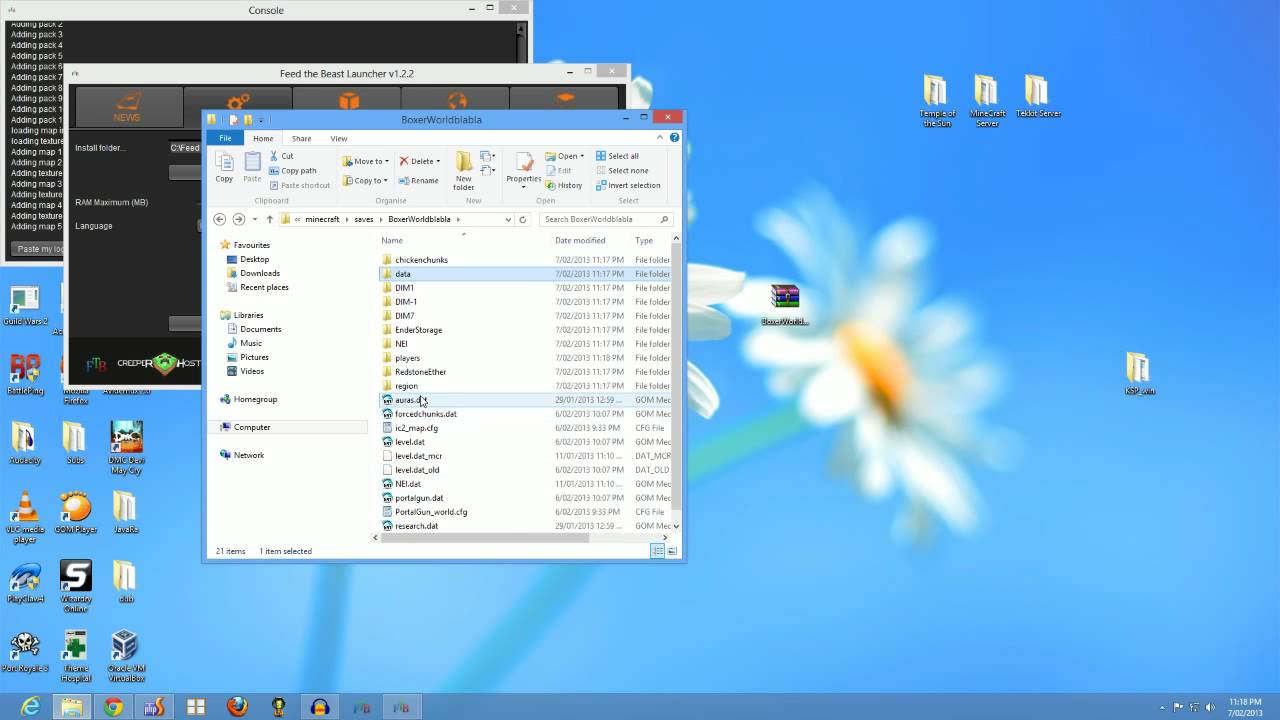Select the Oracle VM VirtualBox desktop icon
This screenshot has width=1280, height=720.
point(124,656)
